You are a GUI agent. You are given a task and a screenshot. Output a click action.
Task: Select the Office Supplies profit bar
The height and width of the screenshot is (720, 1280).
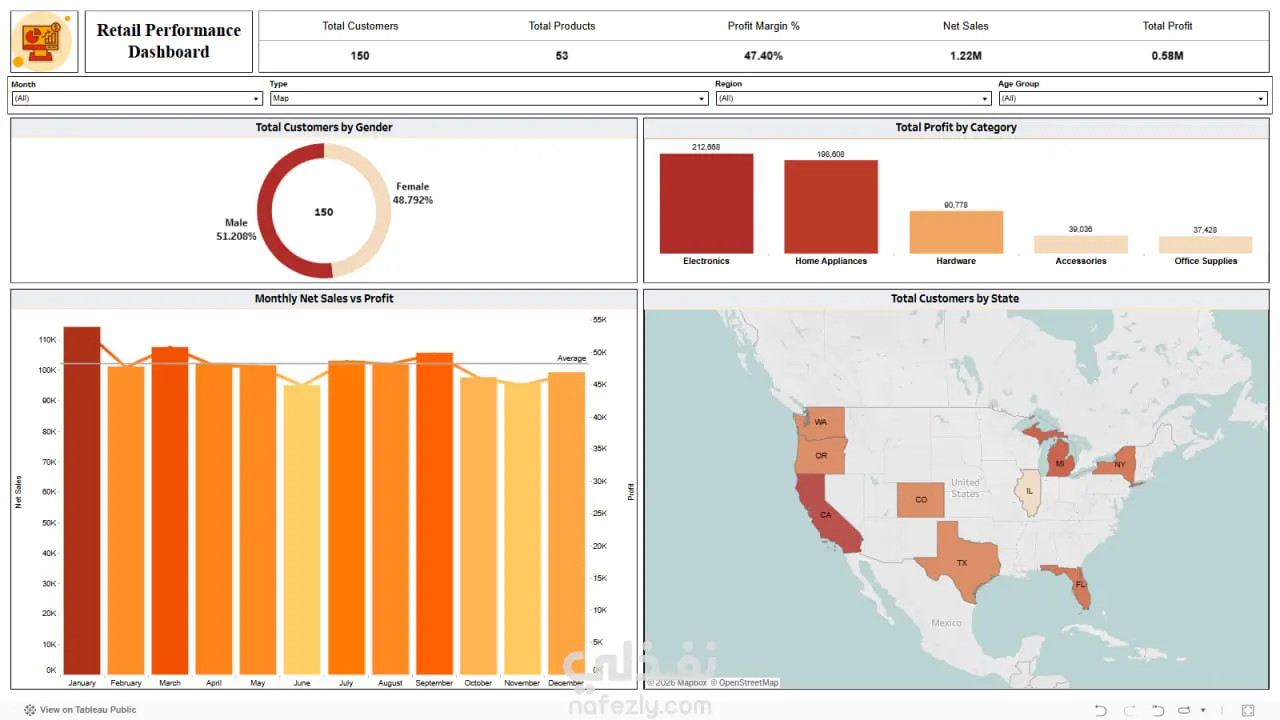(1205, 245)
